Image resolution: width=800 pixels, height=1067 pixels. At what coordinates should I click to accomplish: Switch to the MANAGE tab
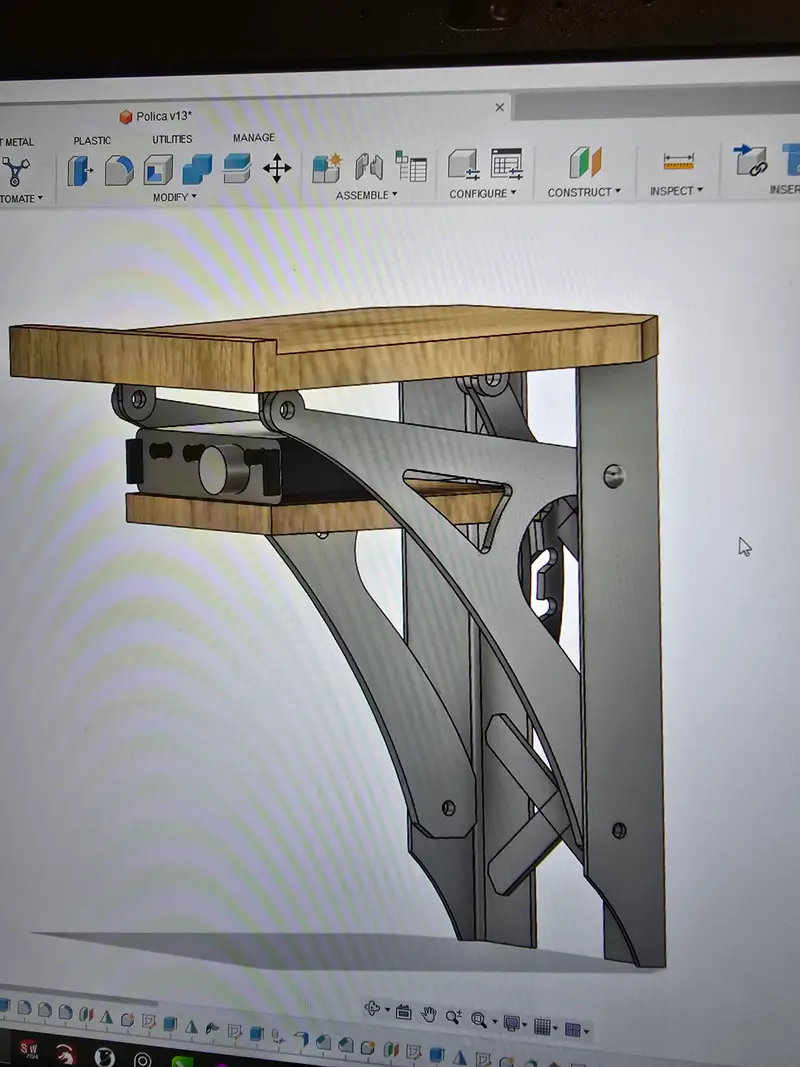click(254, 137)
